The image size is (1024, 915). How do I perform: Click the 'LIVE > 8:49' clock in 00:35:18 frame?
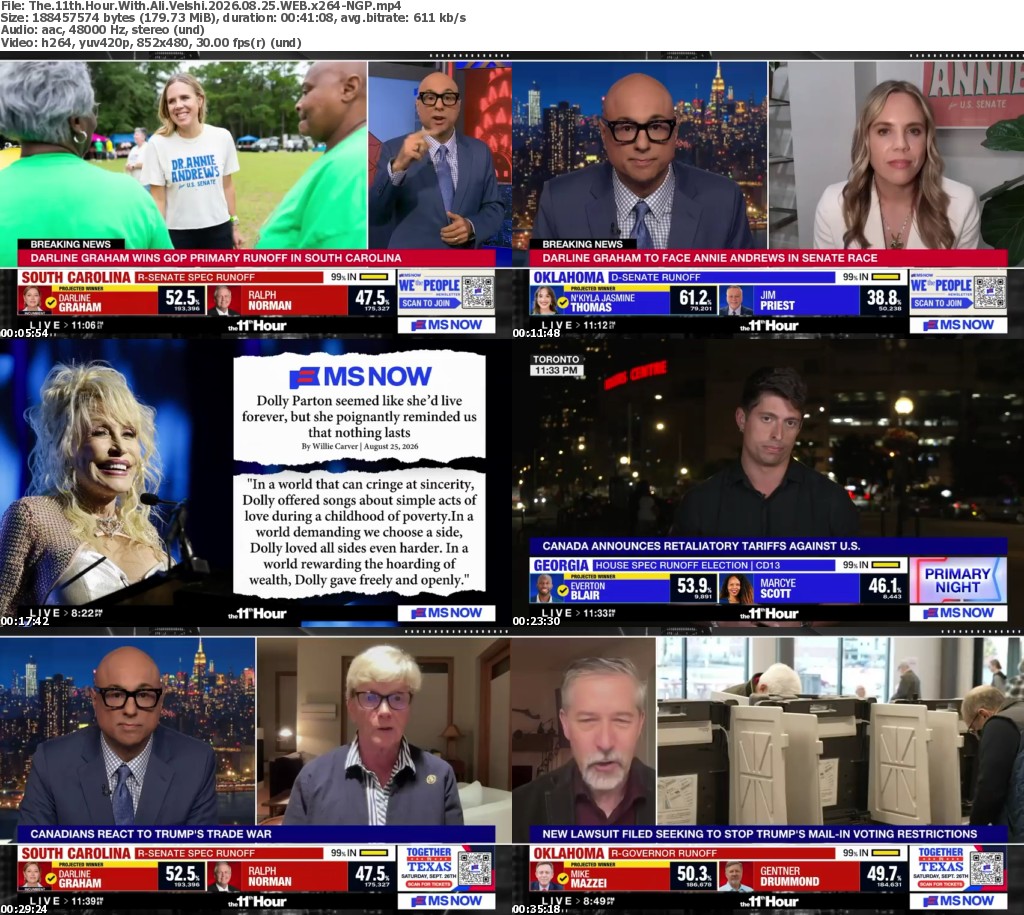coord(578,901)
